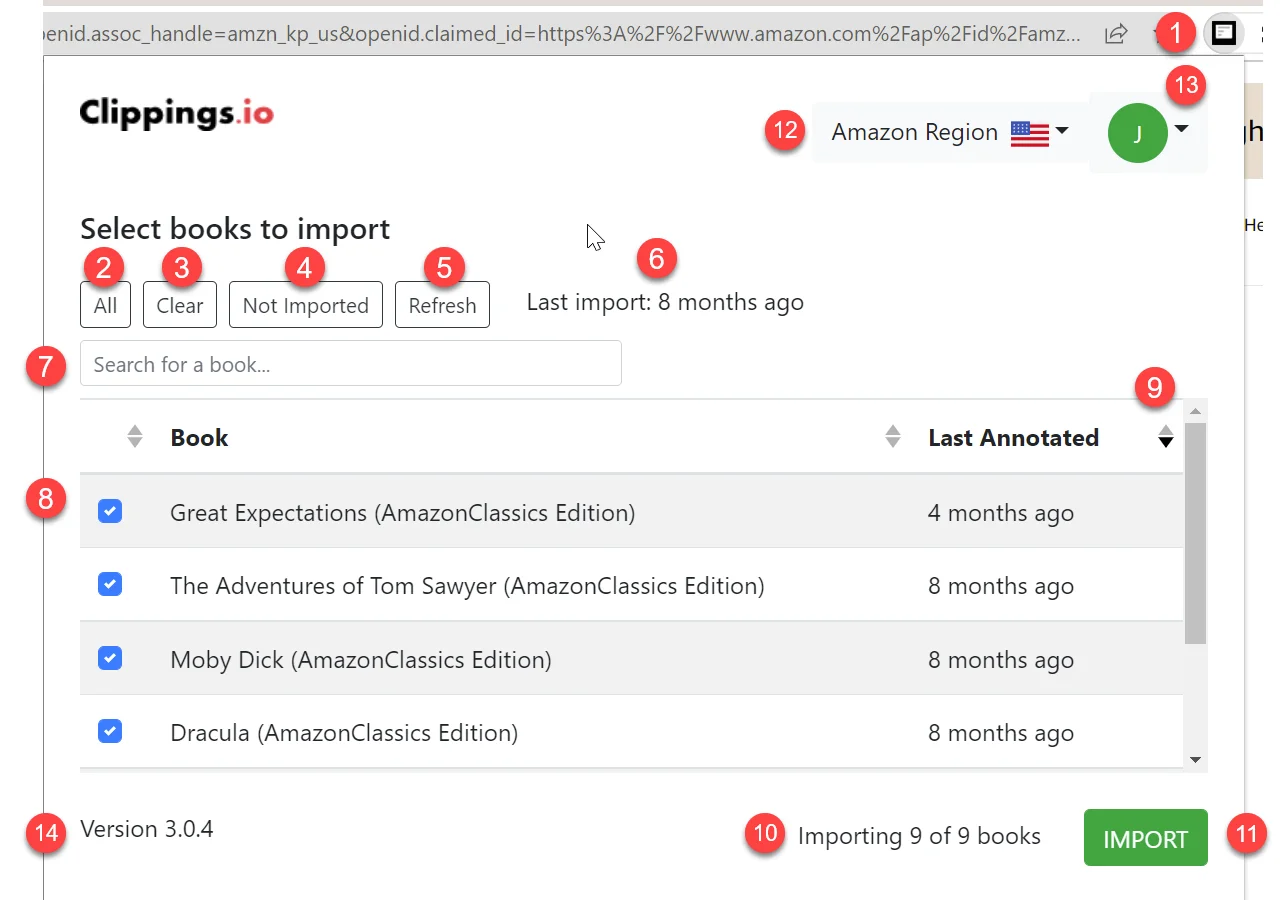Click the browser share page icon
The height and width of the screenshot is (900, 1282).
click(x=1116, y=34)
